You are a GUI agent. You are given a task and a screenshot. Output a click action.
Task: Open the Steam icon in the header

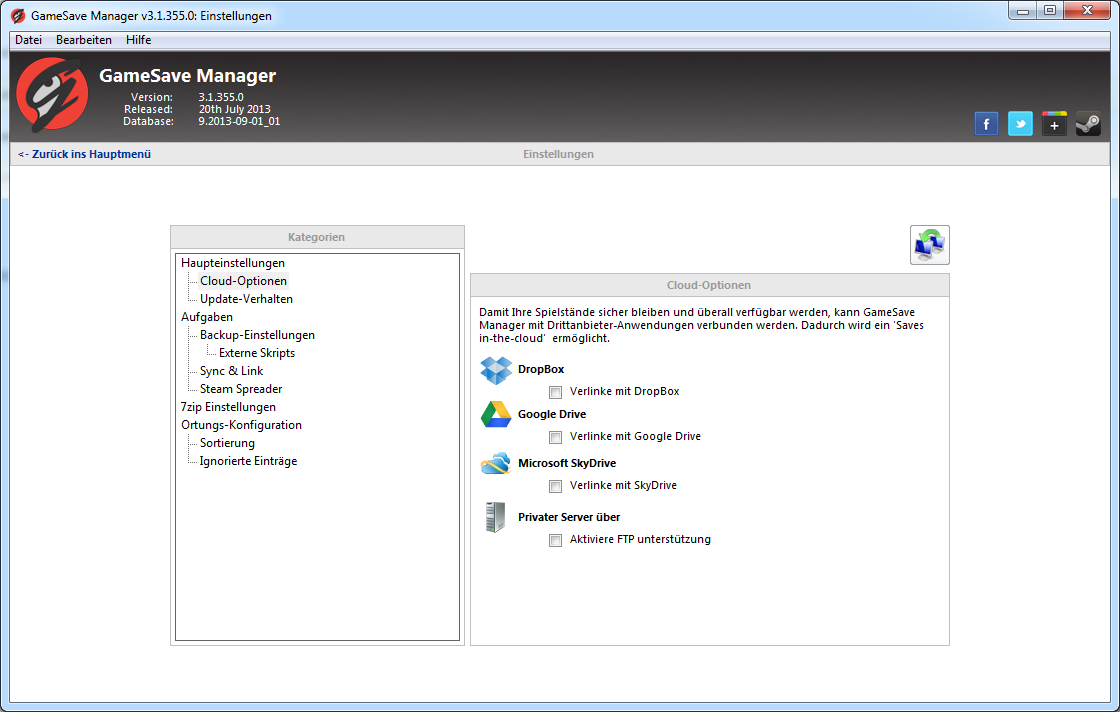click(x=1088, y=124)
